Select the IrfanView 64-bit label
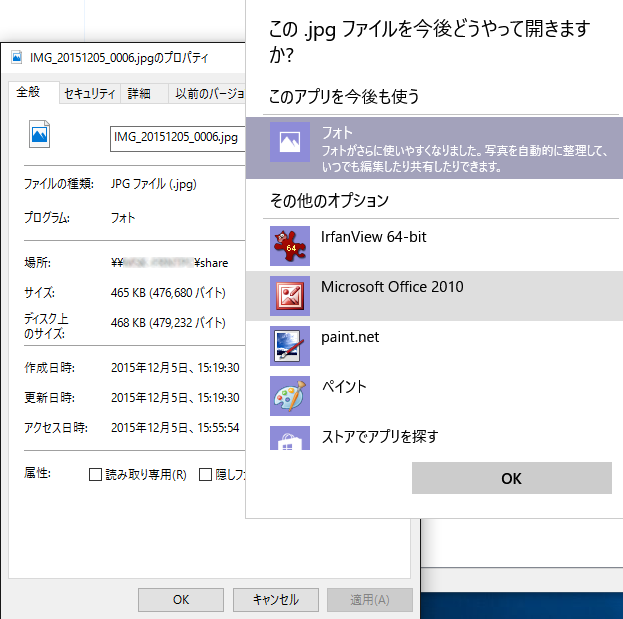This screenshot has height=619, width=623. tap(373, 237)
